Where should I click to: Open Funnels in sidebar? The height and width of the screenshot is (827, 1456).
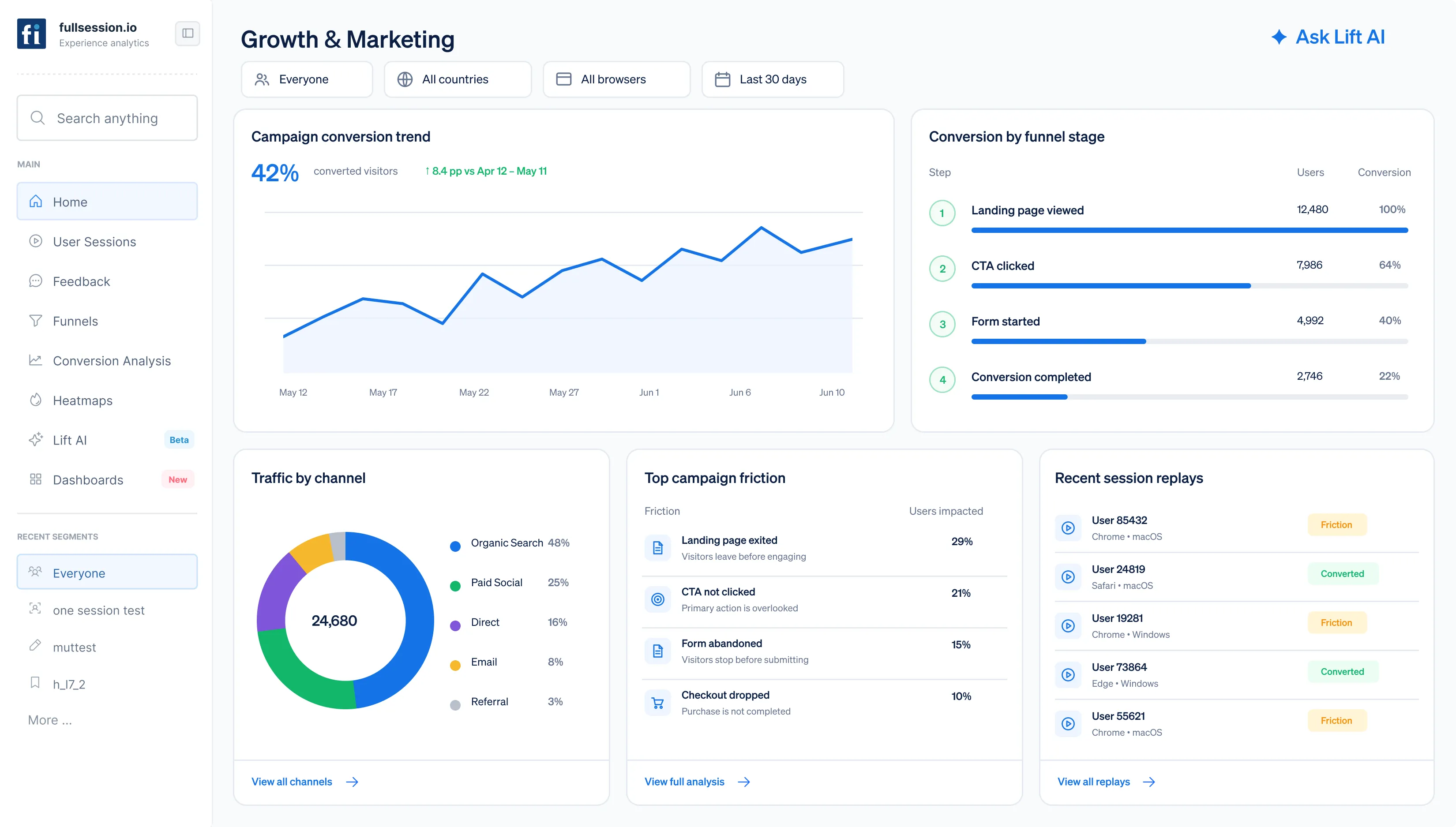pos(107,321)
